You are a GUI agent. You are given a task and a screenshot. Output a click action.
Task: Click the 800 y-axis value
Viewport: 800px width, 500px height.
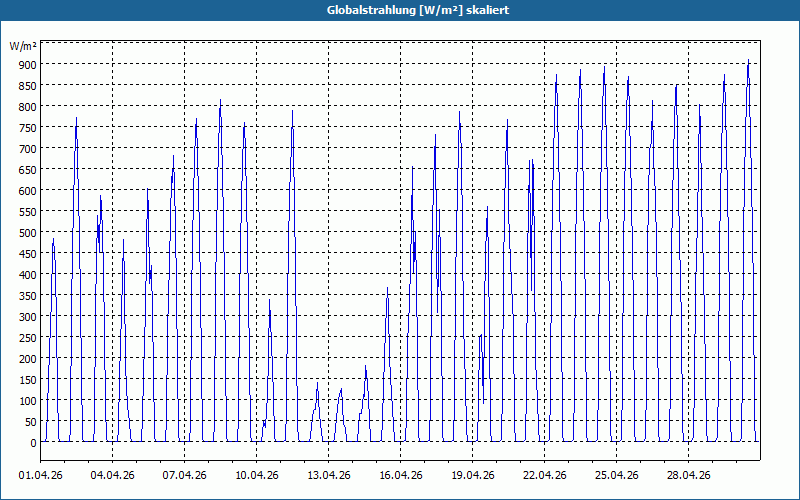28,107
